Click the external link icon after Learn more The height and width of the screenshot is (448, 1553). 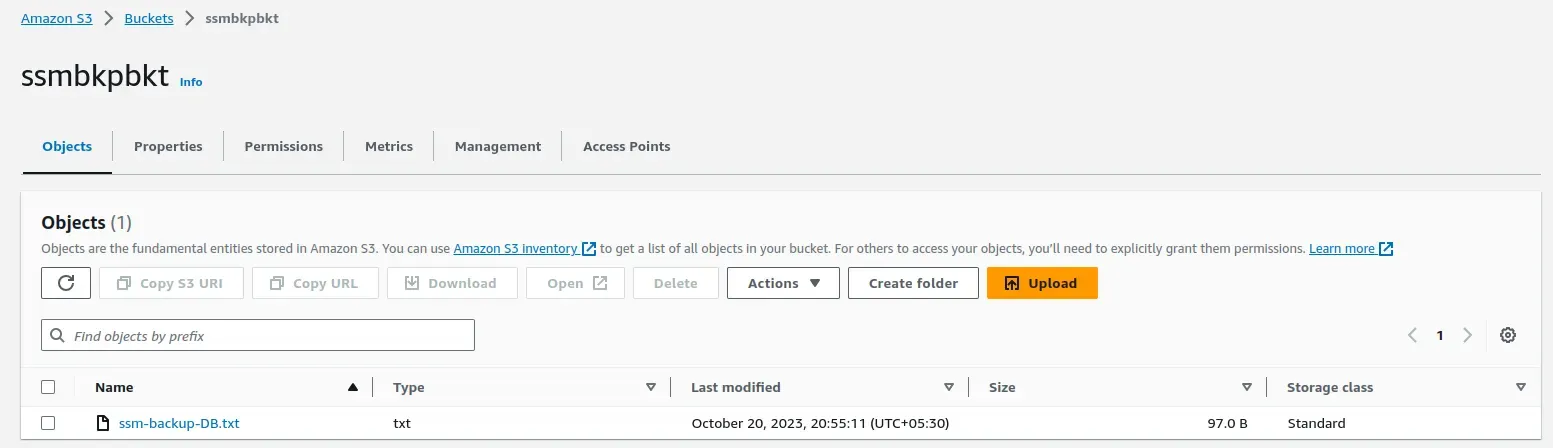(1386, 249)
